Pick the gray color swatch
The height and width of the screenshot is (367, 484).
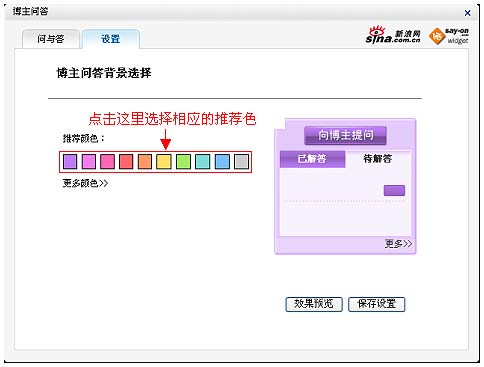[241, 162]
